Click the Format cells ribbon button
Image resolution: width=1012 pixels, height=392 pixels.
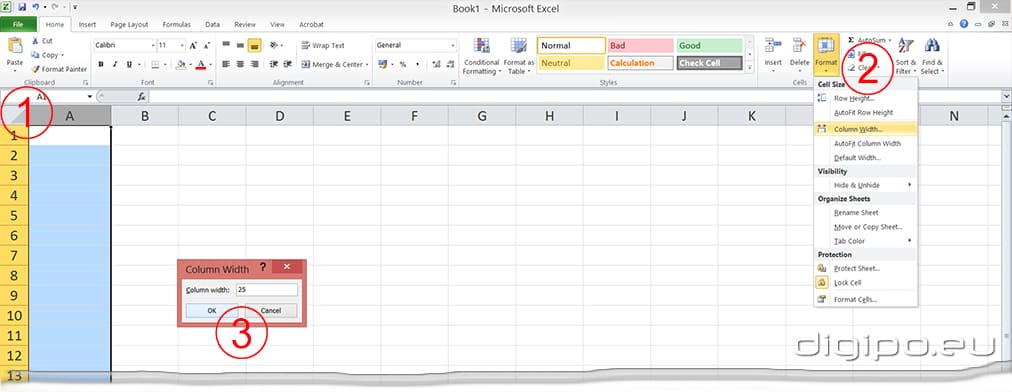click(826, 56)
